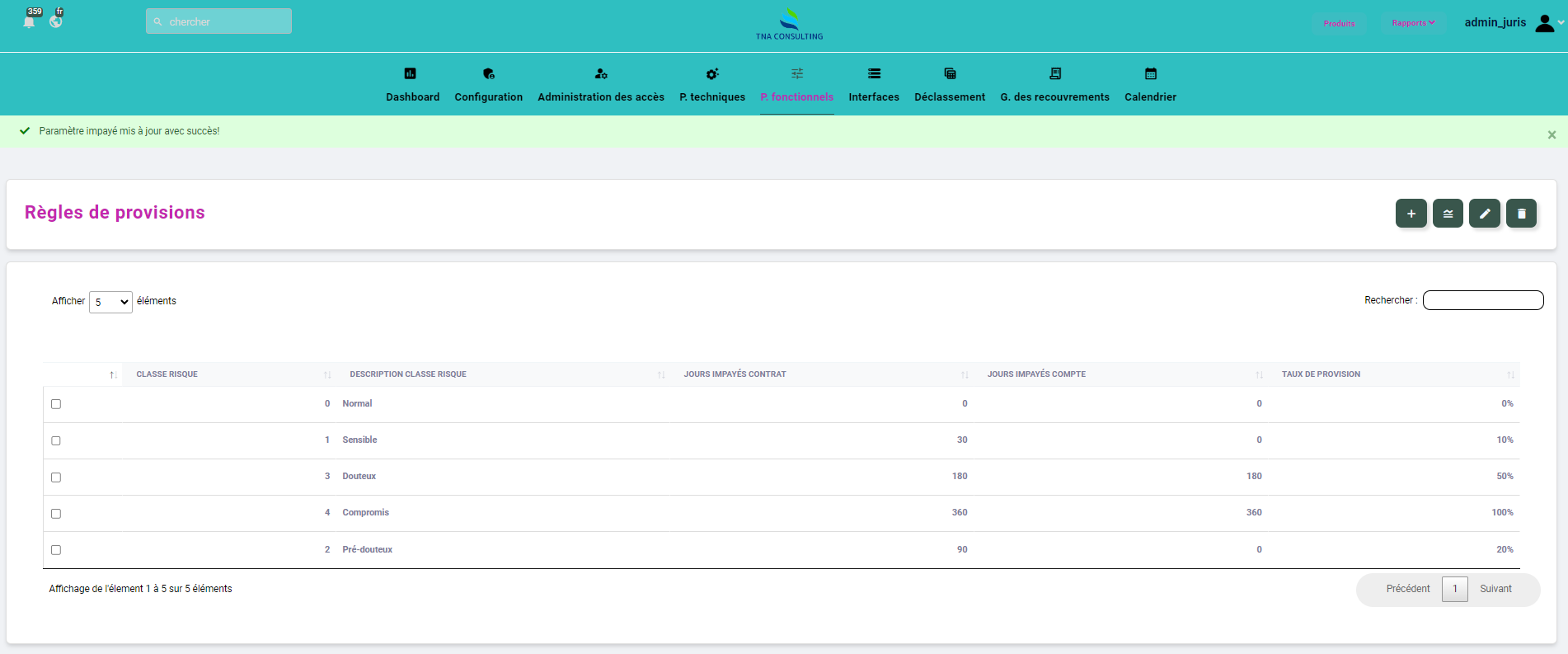Open the Afficher elements count dropdown

110,302
